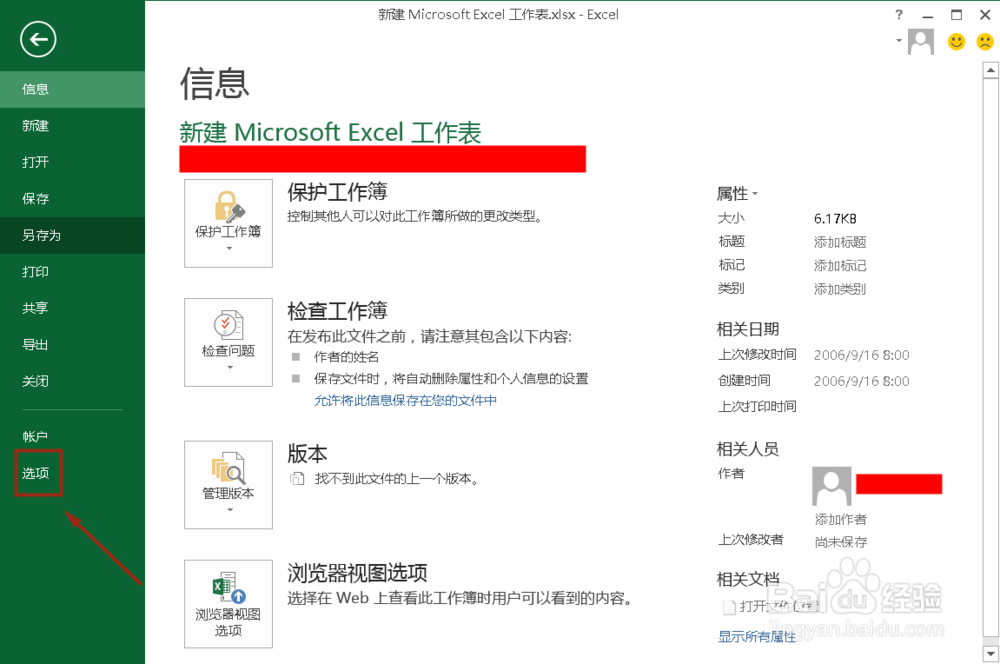Click the 添加类别 field
Screen dimensions: 1000x664
point(840,289)
